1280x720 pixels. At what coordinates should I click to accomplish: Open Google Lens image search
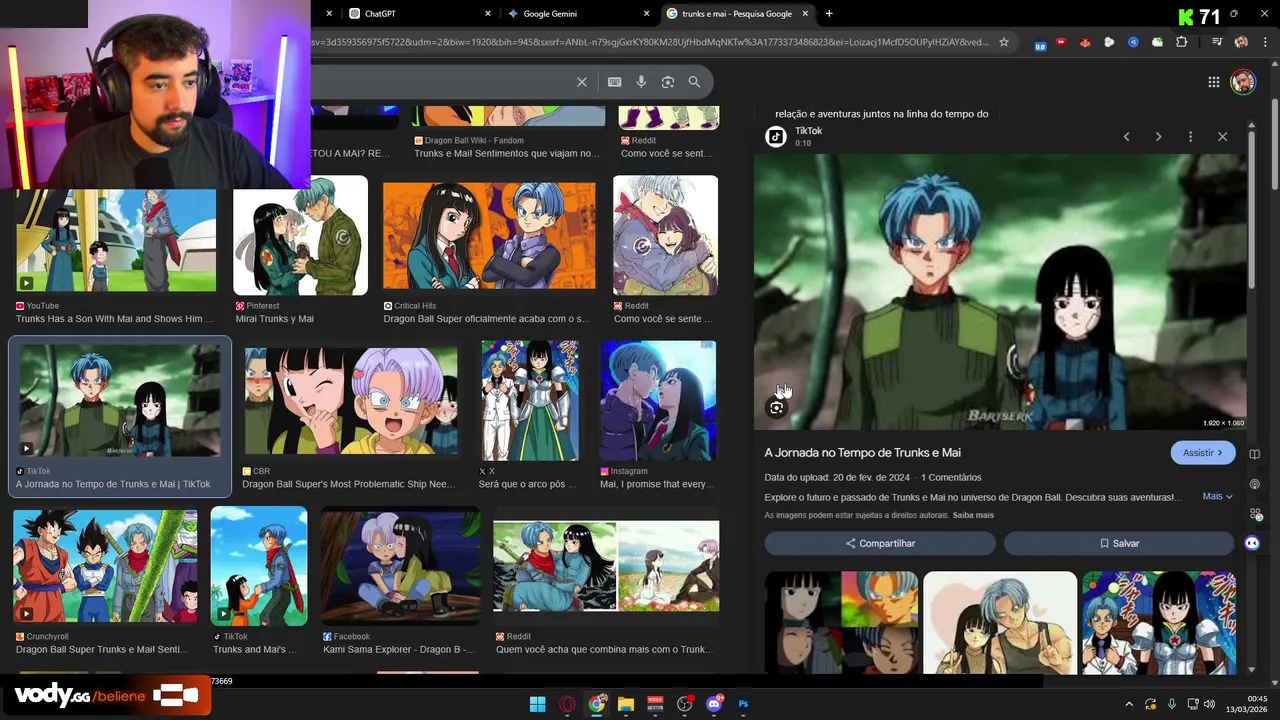[x=668, y=82]
